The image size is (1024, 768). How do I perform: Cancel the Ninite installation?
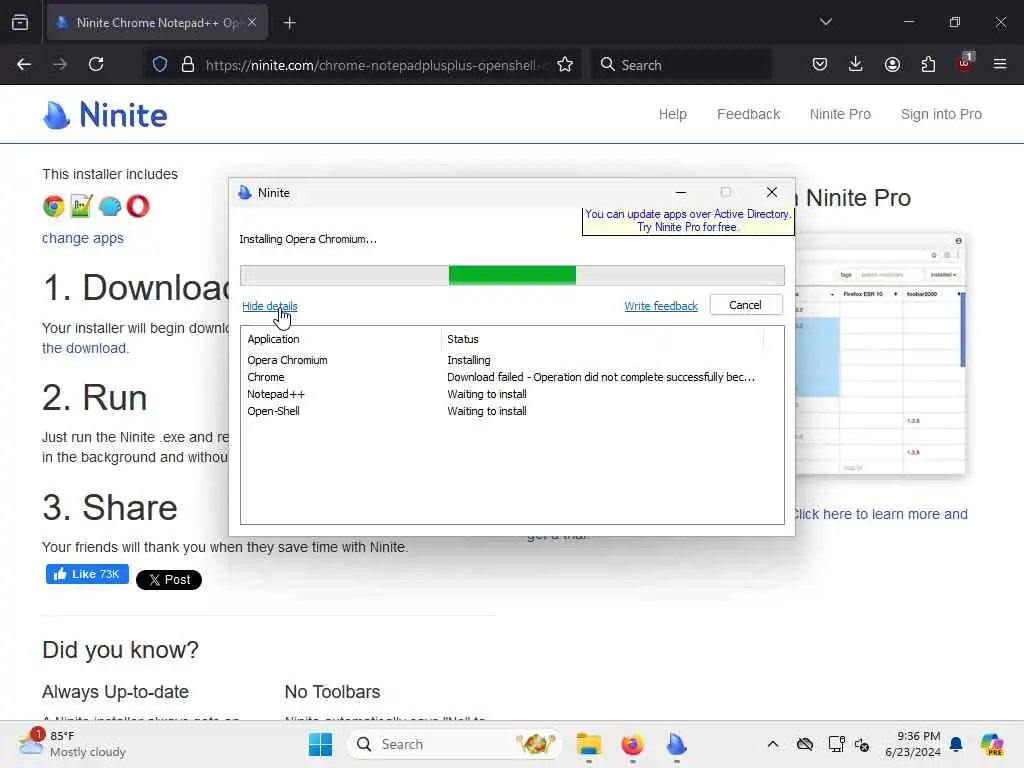[x=745, y=305]
